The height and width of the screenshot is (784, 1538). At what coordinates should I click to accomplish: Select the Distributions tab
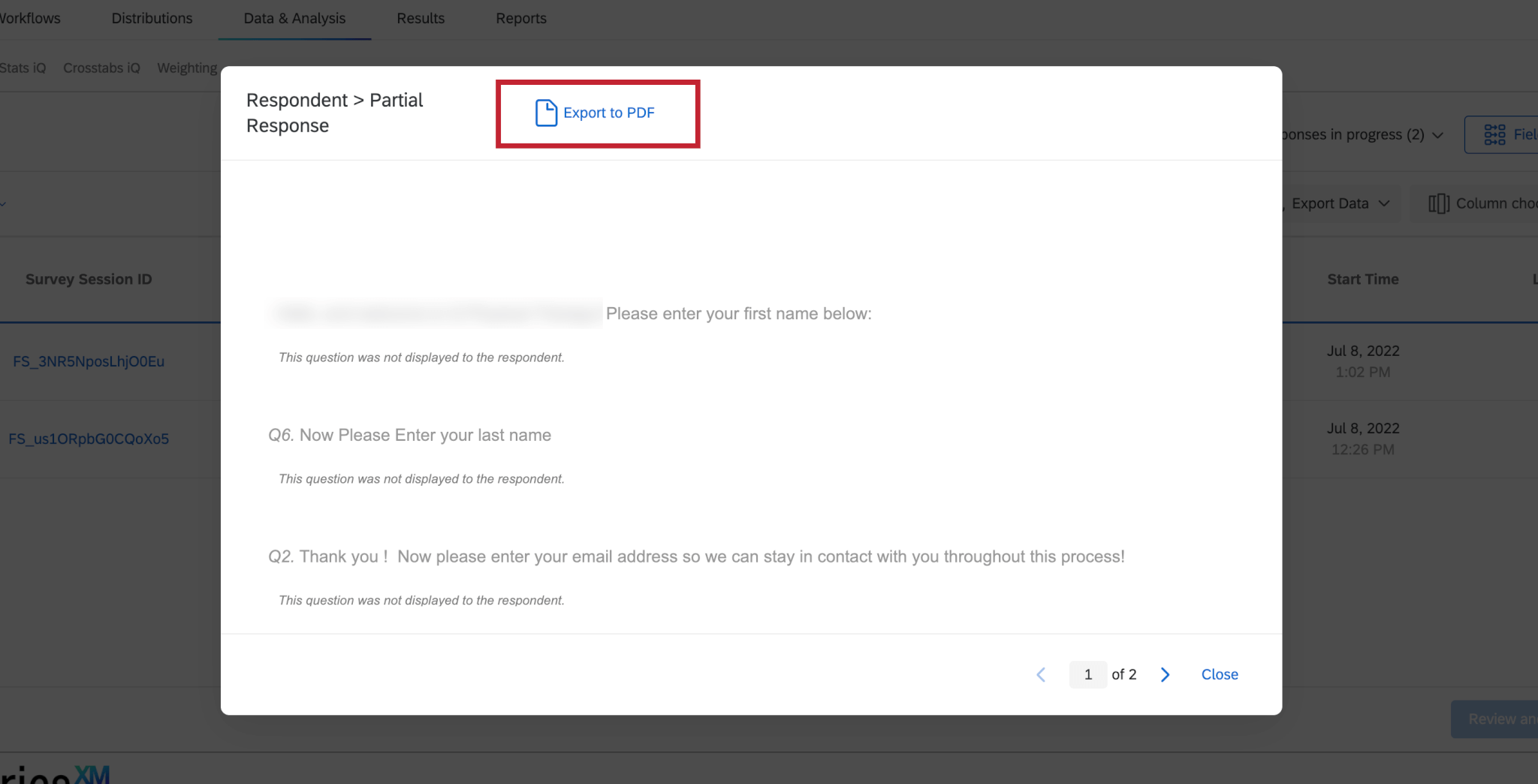(x=152, y=18)
